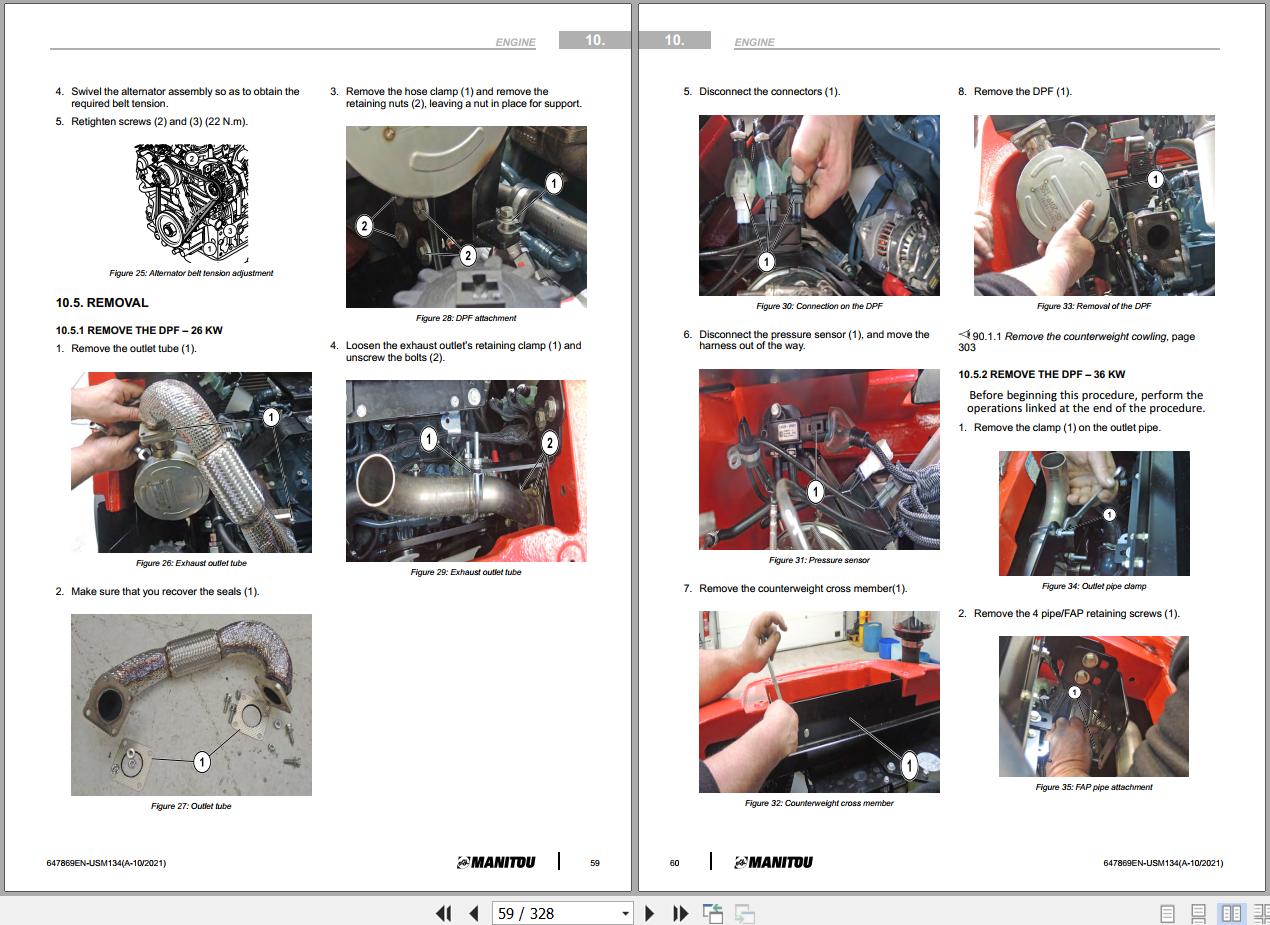Click text 'Remove the DPF (1).'
Image resolution: width=1270 pixels, height=925 pixels.
(x=1023, y=92)
